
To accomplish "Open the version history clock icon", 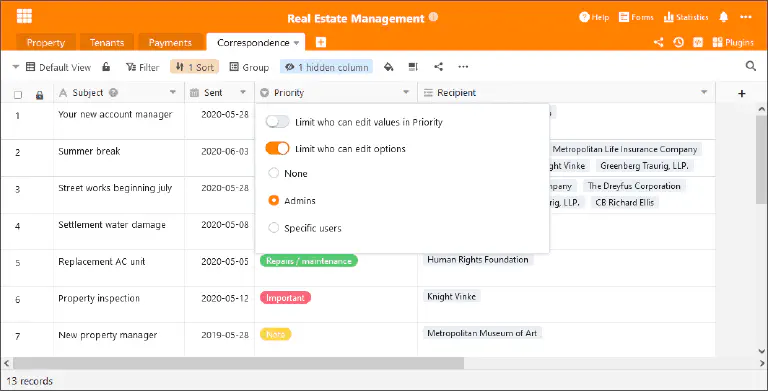I will point(678,43).
